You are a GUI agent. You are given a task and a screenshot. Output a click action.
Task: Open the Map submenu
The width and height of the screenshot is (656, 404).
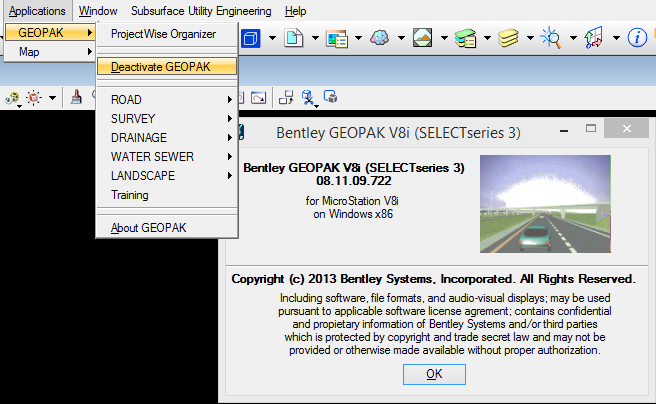point(50,52)
